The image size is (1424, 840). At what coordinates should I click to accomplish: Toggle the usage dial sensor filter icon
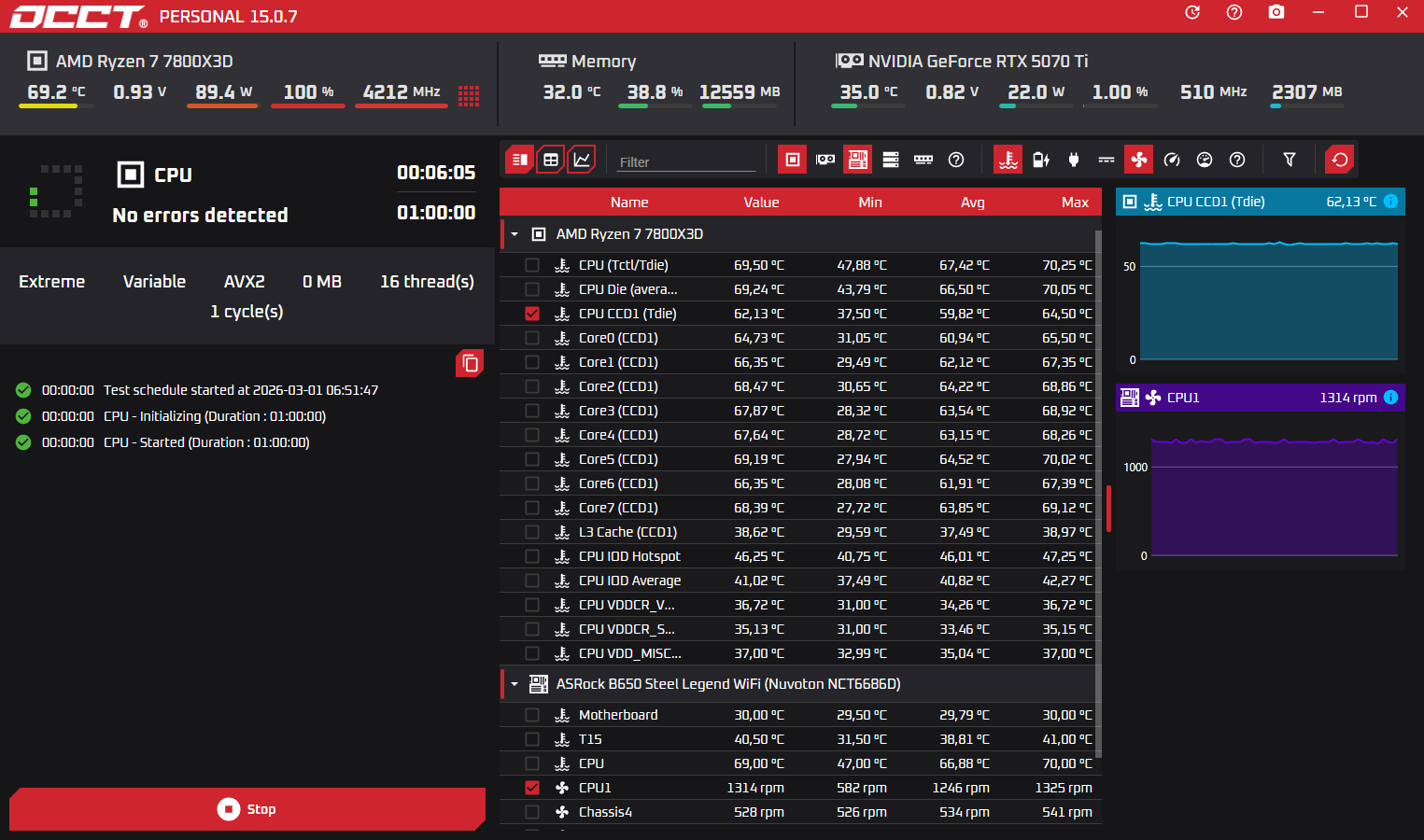coord(1205,160)
